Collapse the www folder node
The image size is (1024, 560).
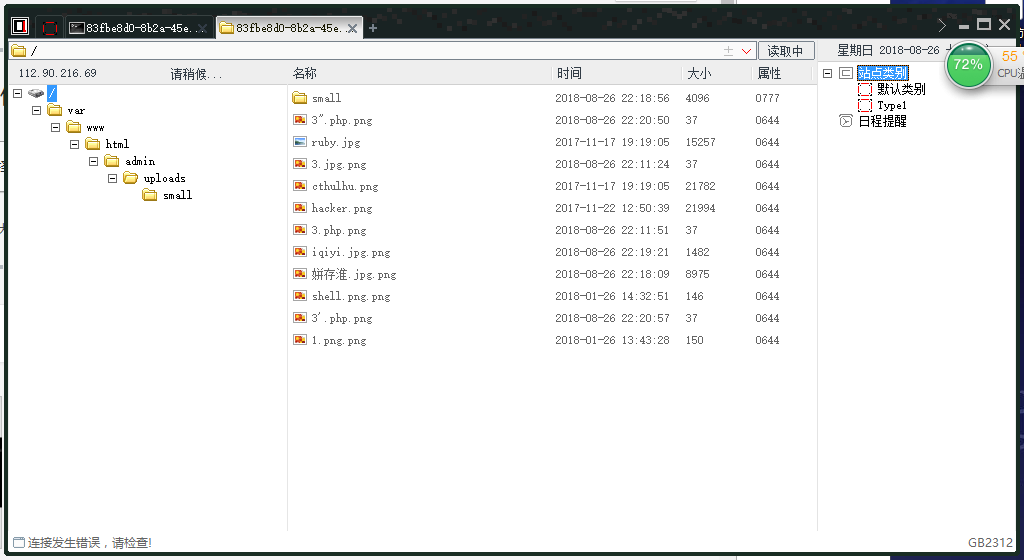point(56,127)
